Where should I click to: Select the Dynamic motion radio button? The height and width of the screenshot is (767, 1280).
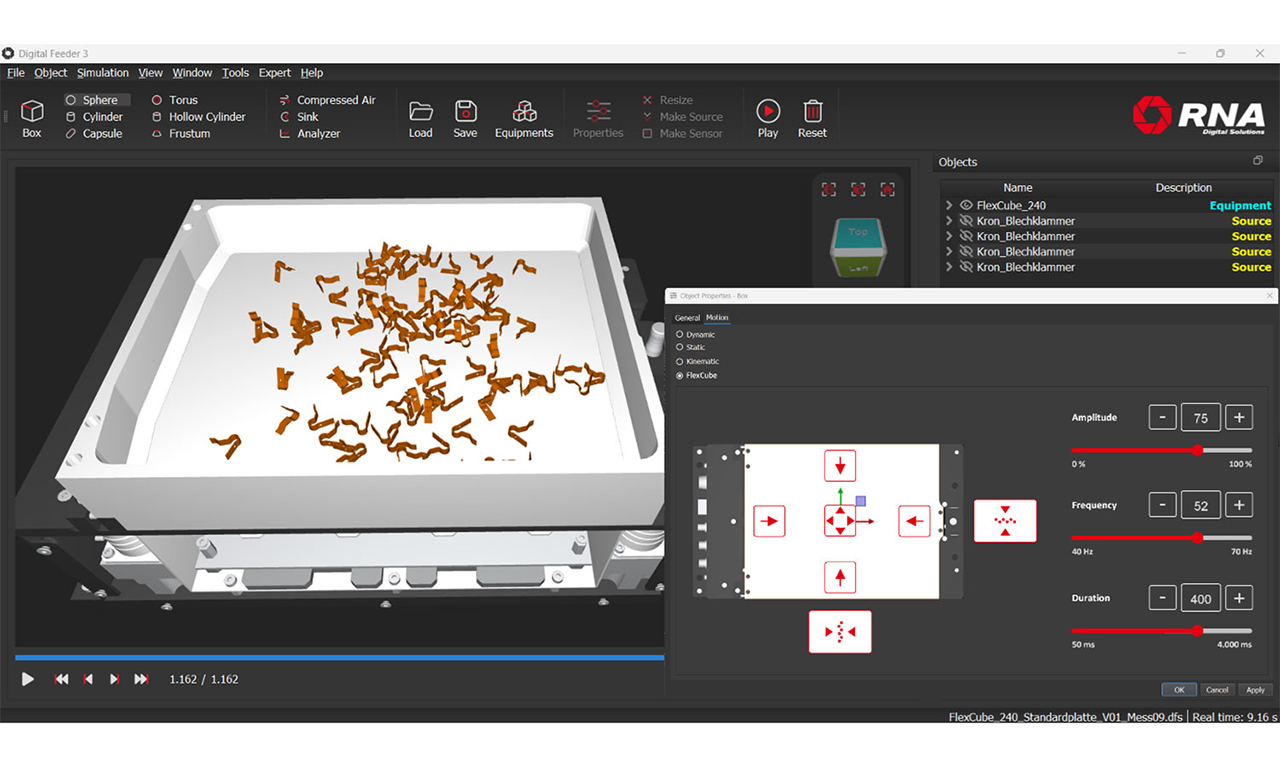pos(680,335)
